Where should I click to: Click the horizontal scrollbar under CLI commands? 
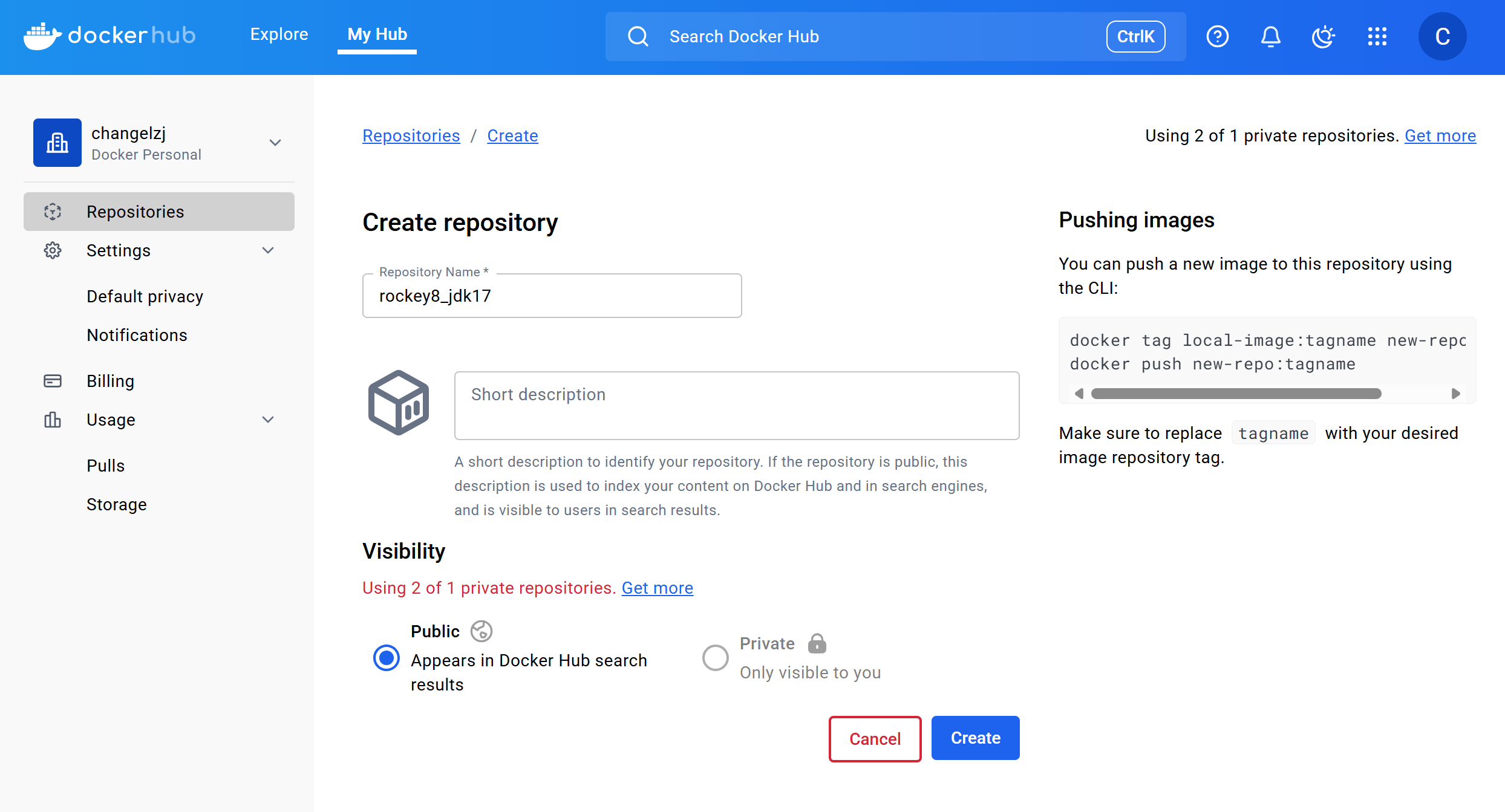(1236, 394)
